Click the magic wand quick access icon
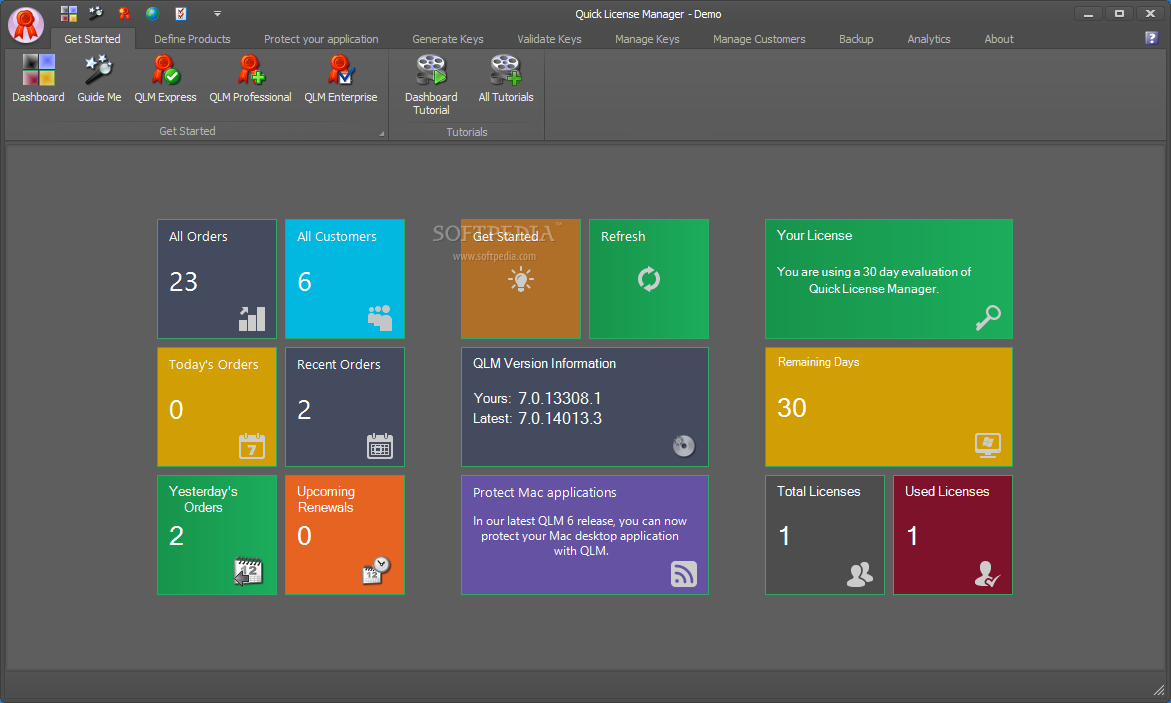Image resolution: width=1171 pixels, height=703 pixels. [x=96, y=13]
